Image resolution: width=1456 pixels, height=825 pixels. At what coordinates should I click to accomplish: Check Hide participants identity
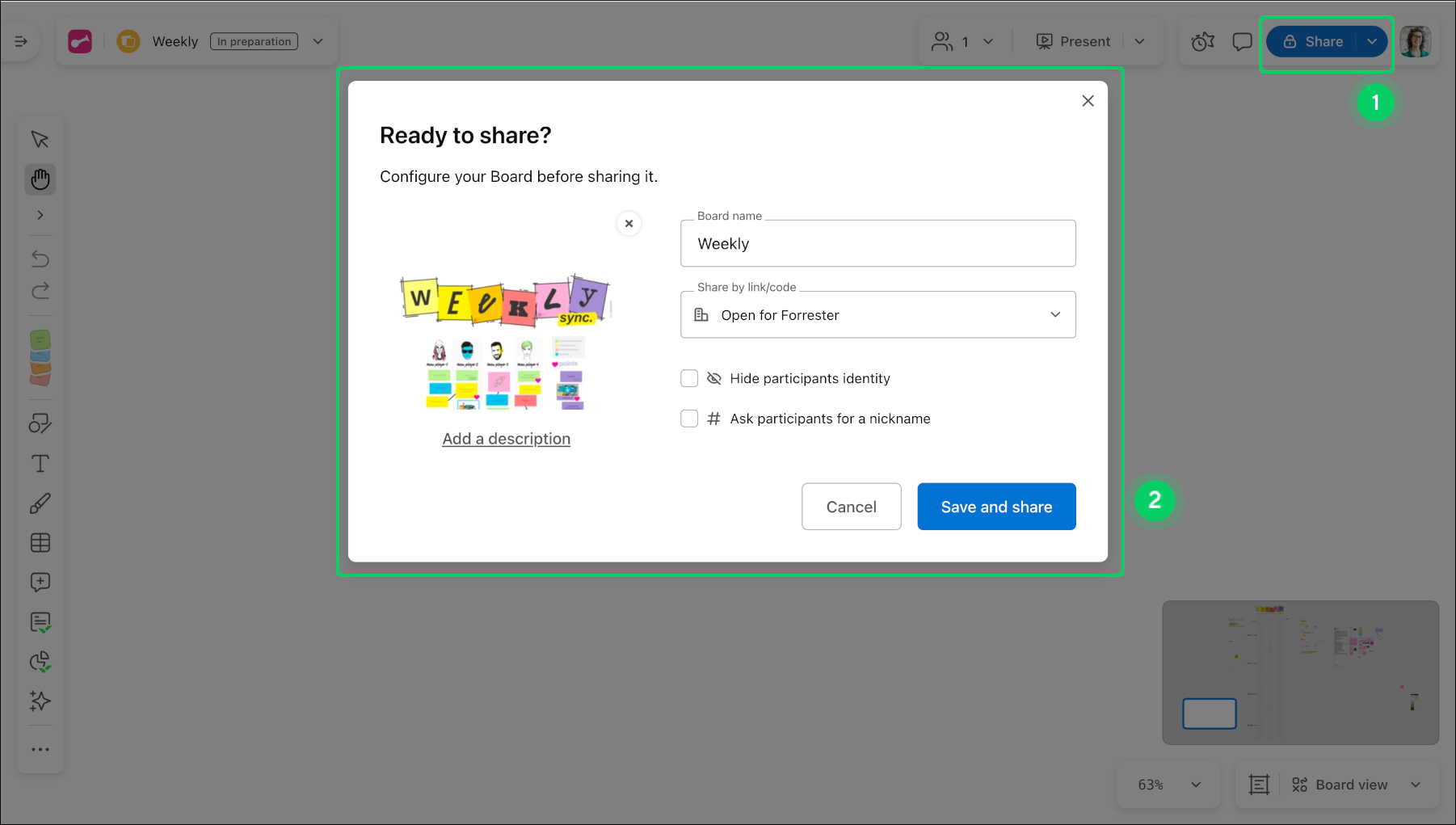point(689,378)
